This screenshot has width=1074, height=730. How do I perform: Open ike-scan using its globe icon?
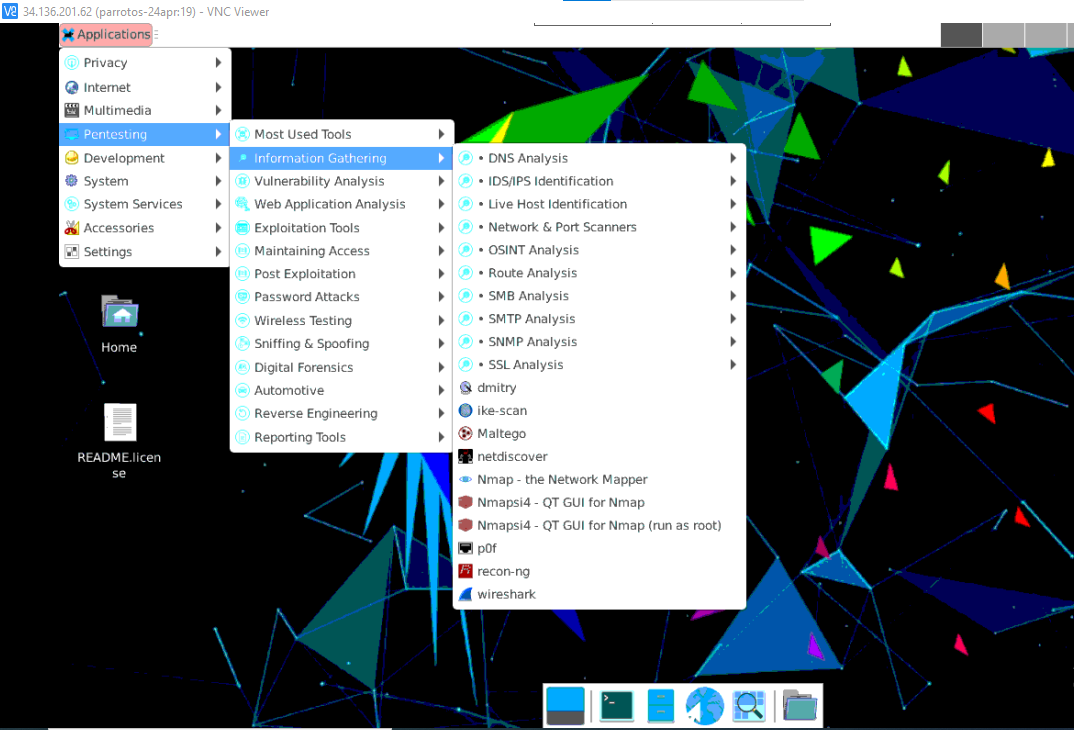[466, 410]
